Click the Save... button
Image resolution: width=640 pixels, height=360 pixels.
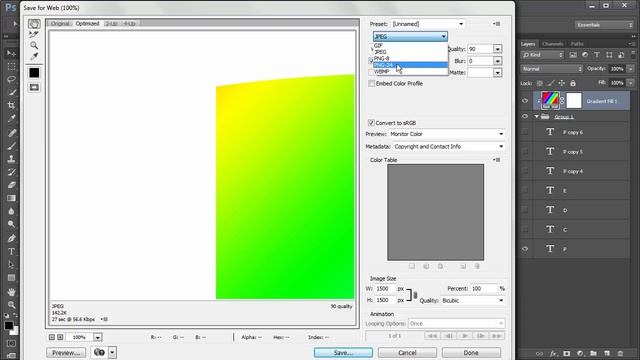point(343,353)
